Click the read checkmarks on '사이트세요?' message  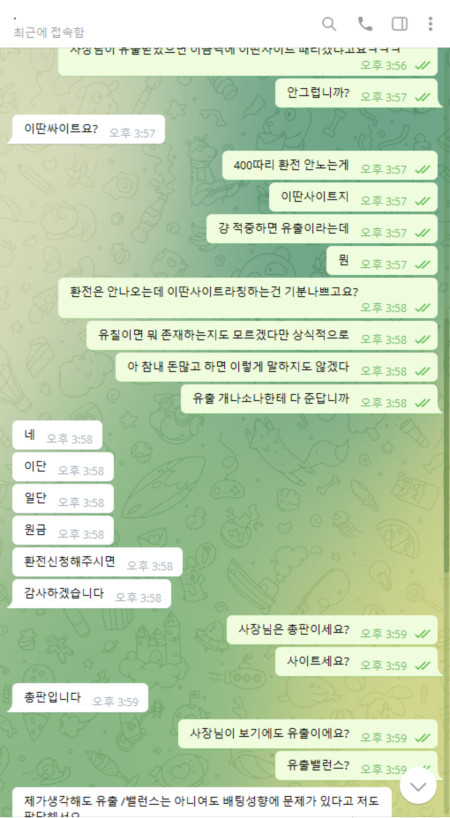422,666
